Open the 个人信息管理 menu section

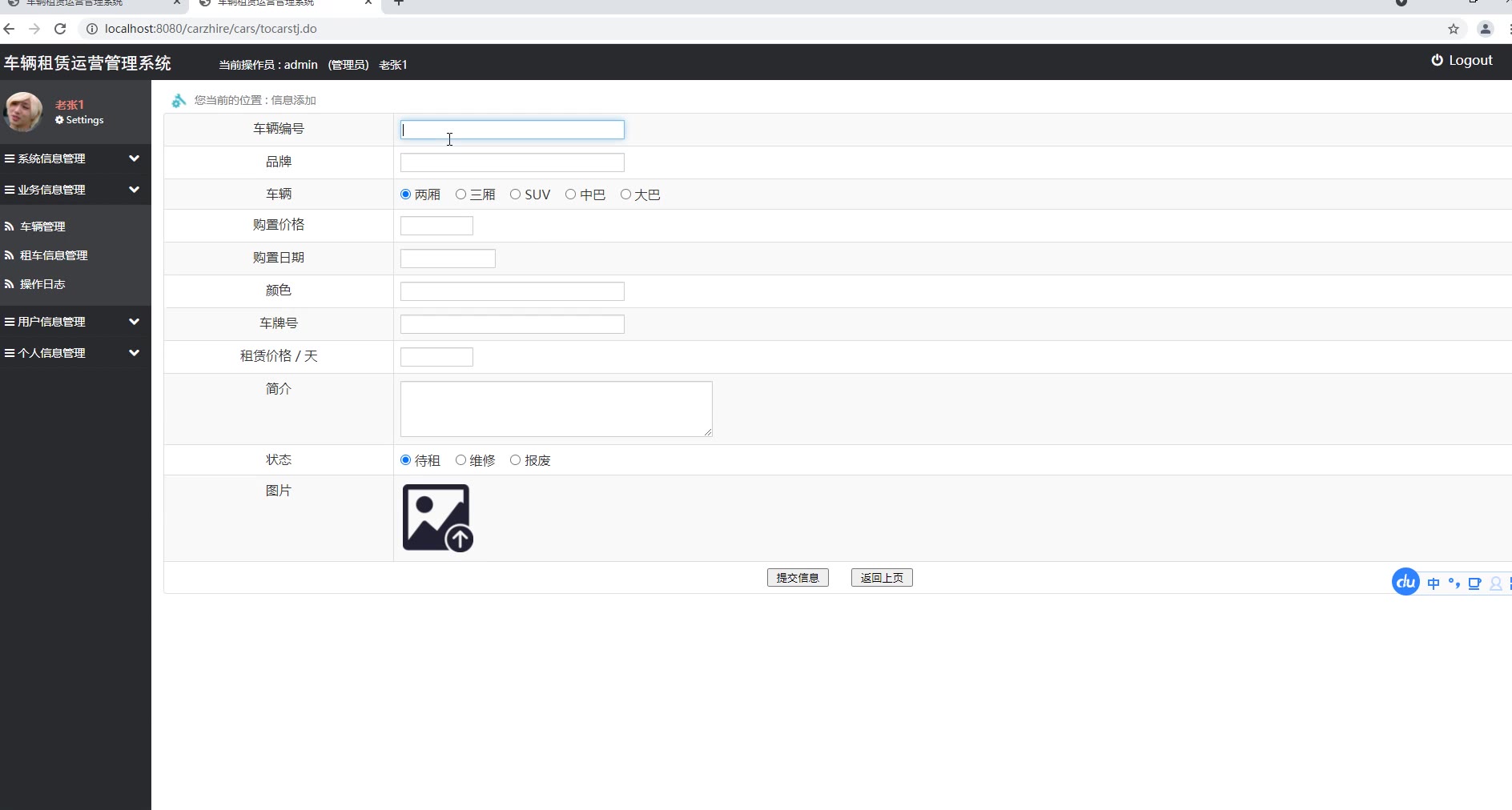point(75,353)
